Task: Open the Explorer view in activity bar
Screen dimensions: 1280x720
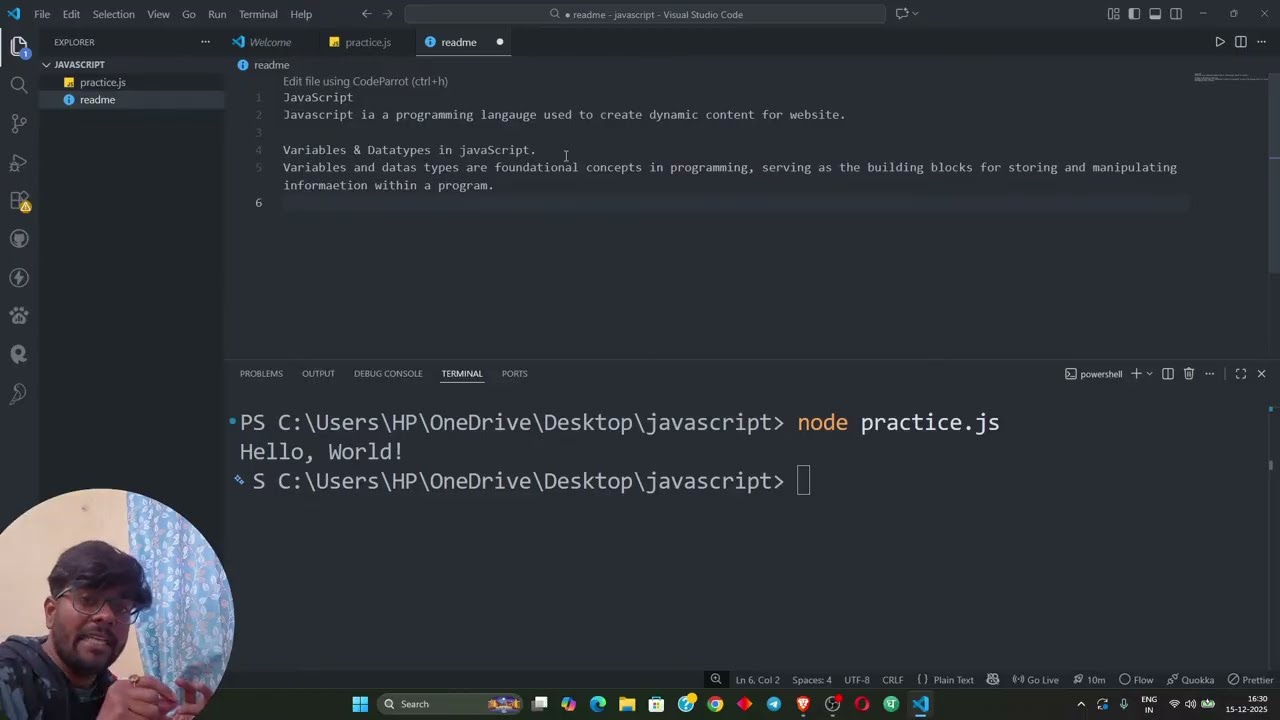Action: click(18, 46)
